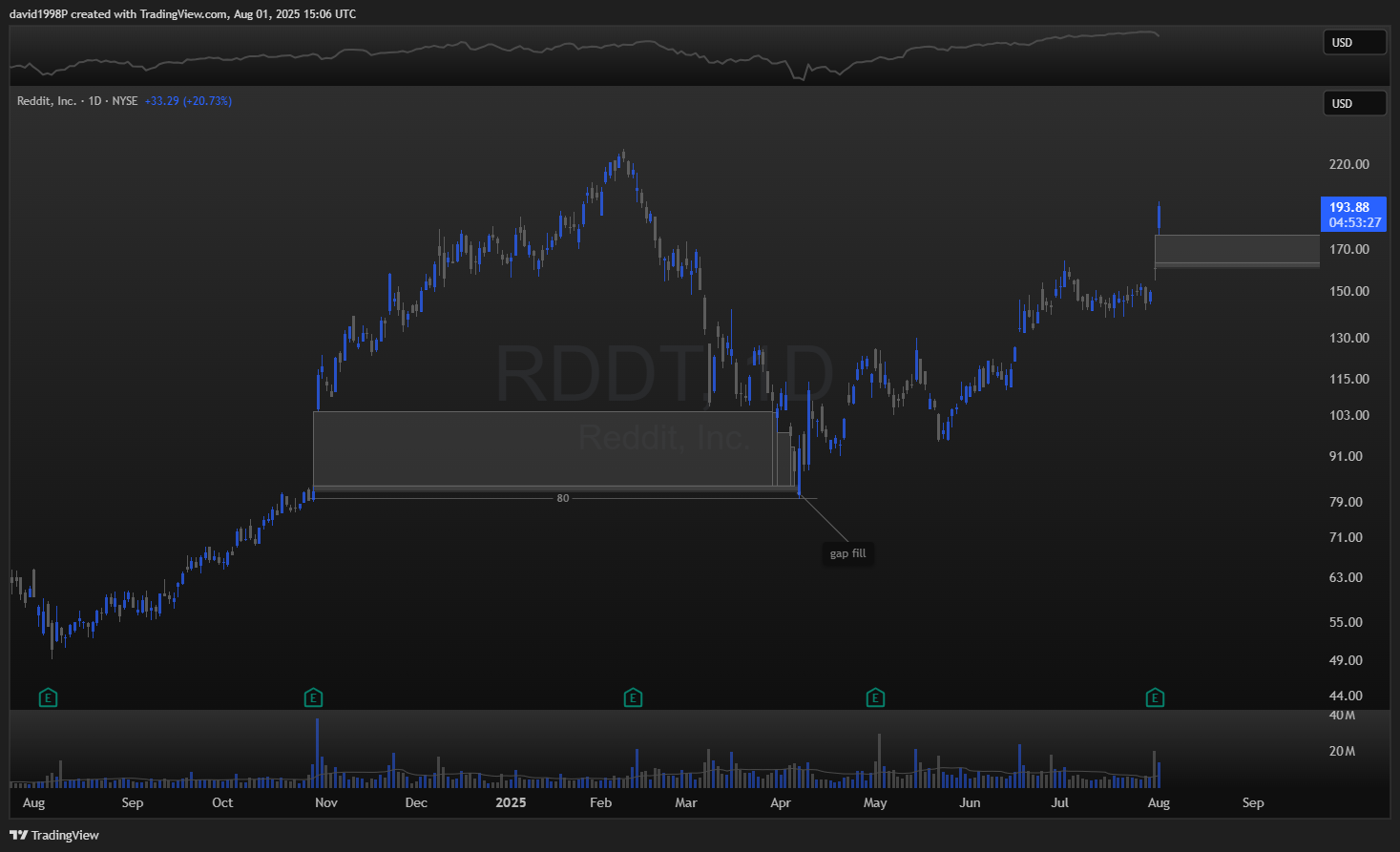The image size is (1400, 852).
Task: Click the 2025 label on the time axis
Action: pyautogui.click(x=511, y=802)
